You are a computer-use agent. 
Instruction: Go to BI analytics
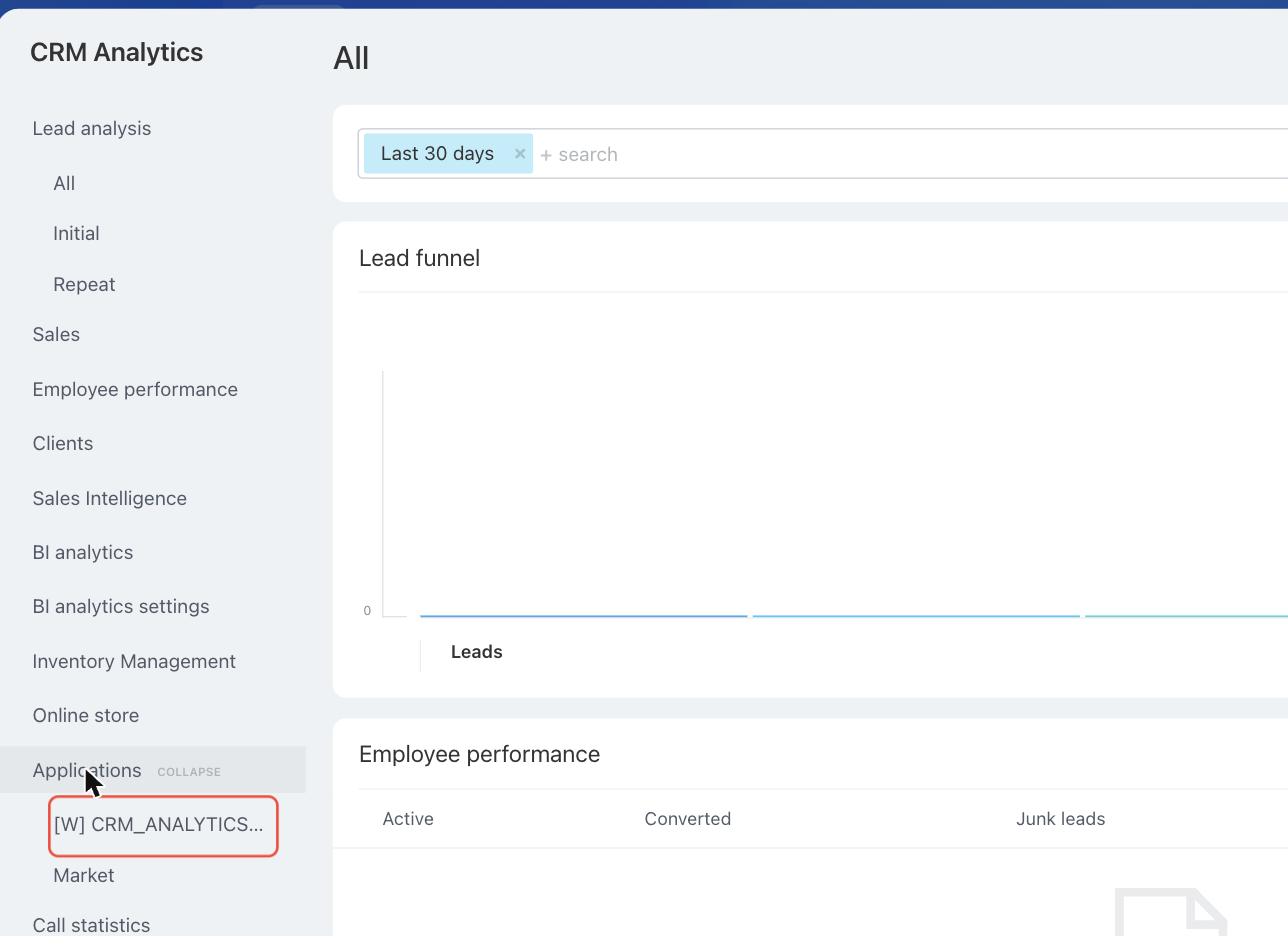click(x=83, y=552)
